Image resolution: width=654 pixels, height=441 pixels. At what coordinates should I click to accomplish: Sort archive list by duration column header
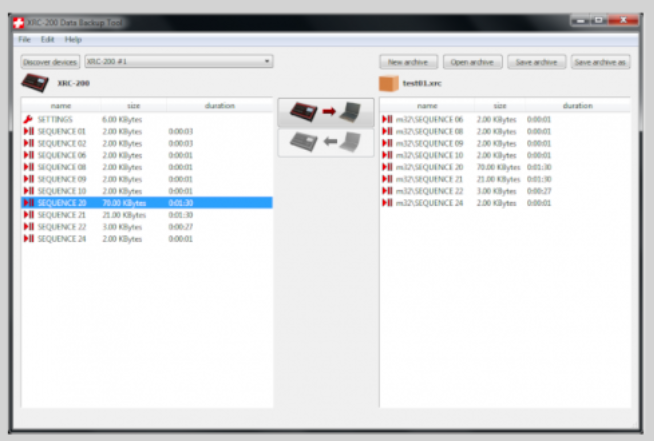(577, 105)
